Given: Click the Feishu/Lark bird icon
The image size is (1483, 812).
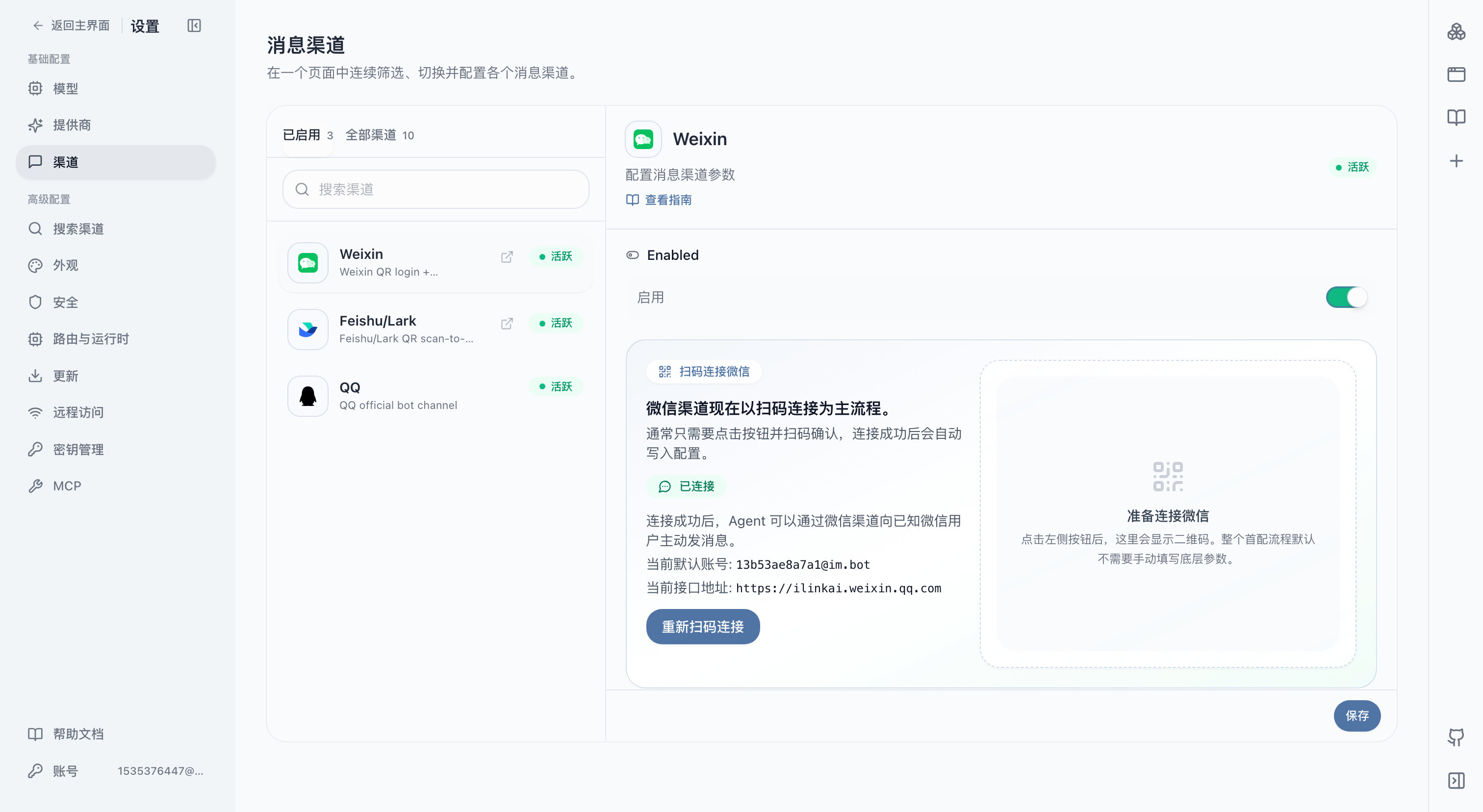Looking at the screenshot, I should 308,330.
